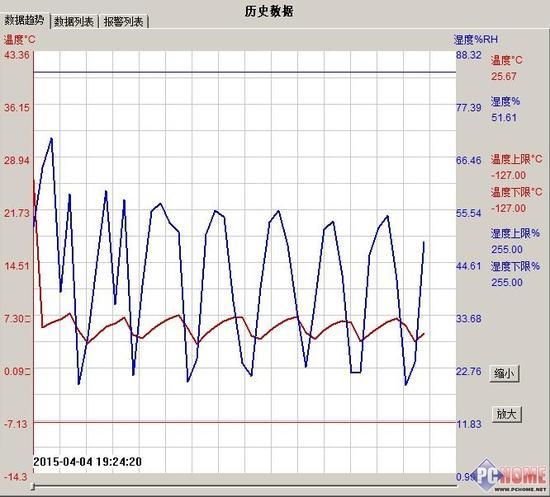Click the 湿度%RH axis title at top right
Viewport: 550px width, 497px height.
click(x=475, y=39)
